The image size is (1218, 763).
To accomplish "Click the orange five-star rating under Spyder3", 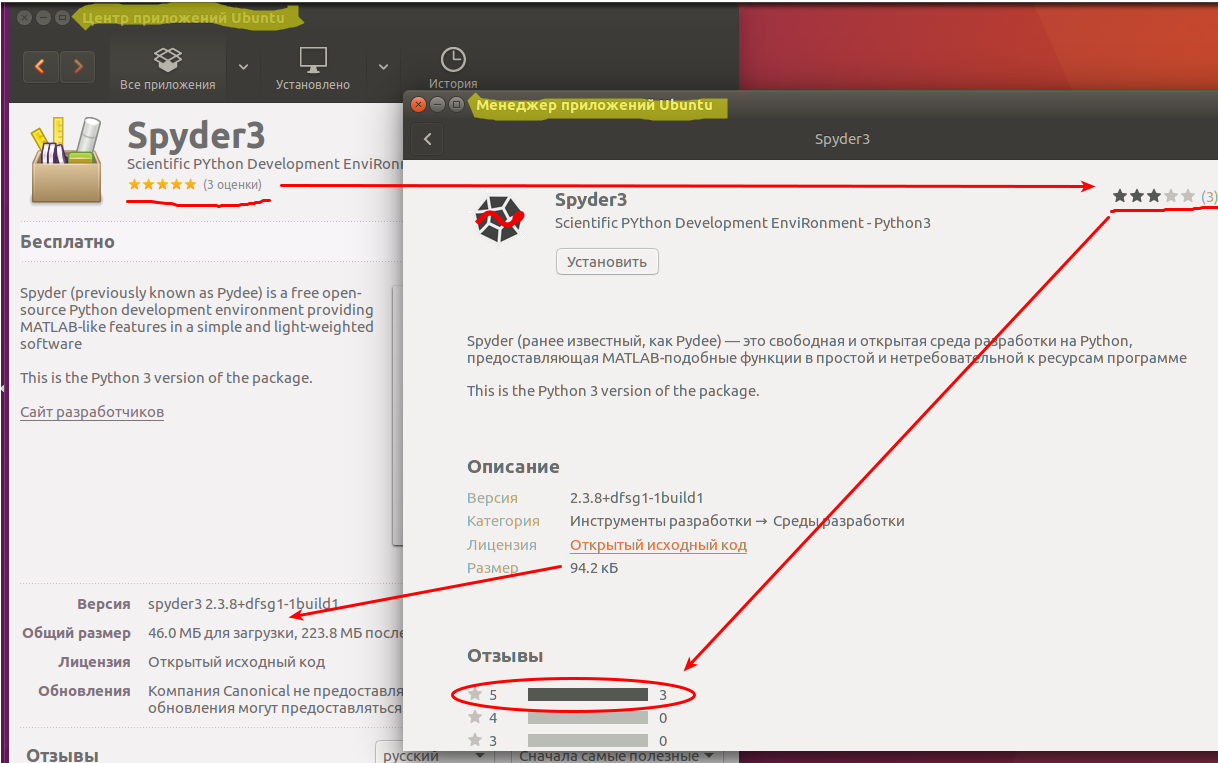I will click(162, 185).
